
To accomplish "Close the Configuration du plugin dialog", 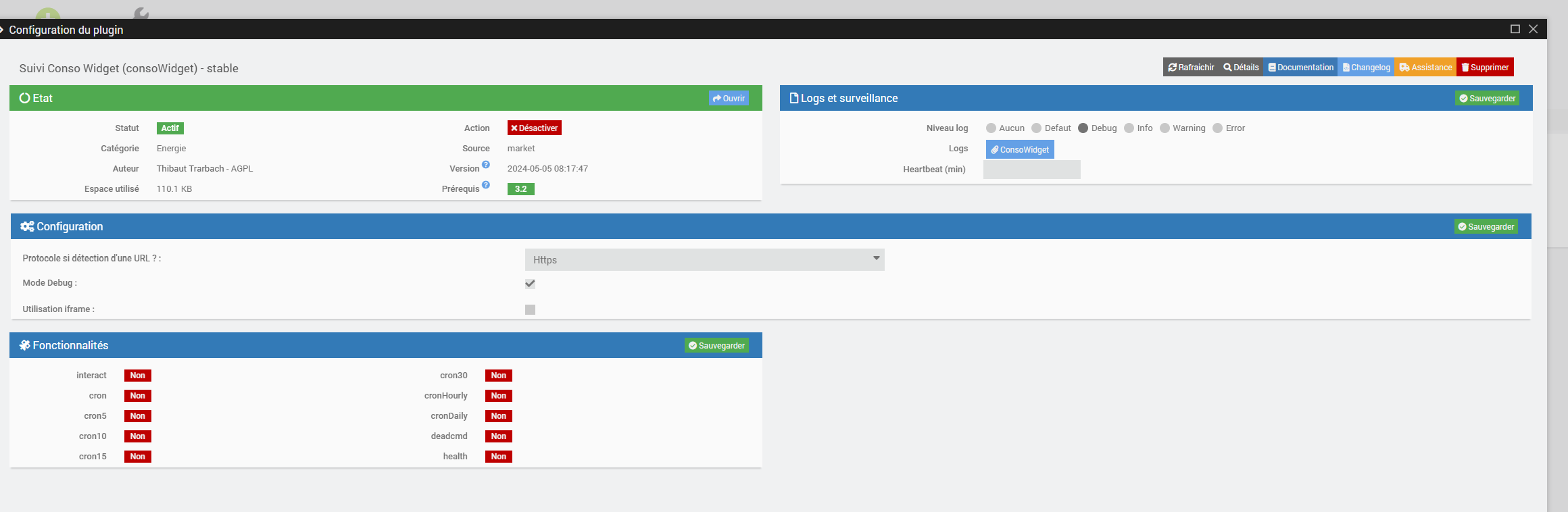I will (x=1534, y=29).
